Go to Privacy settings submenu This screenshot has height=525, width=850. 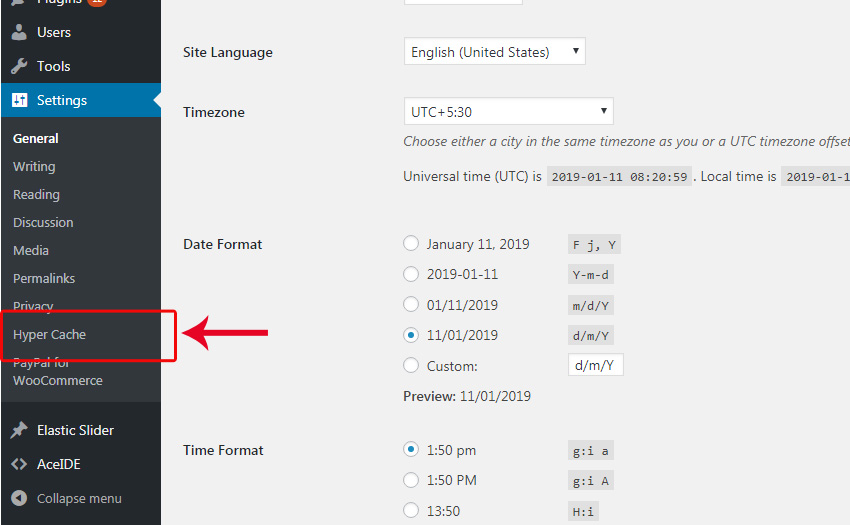(x=33, y=306)
